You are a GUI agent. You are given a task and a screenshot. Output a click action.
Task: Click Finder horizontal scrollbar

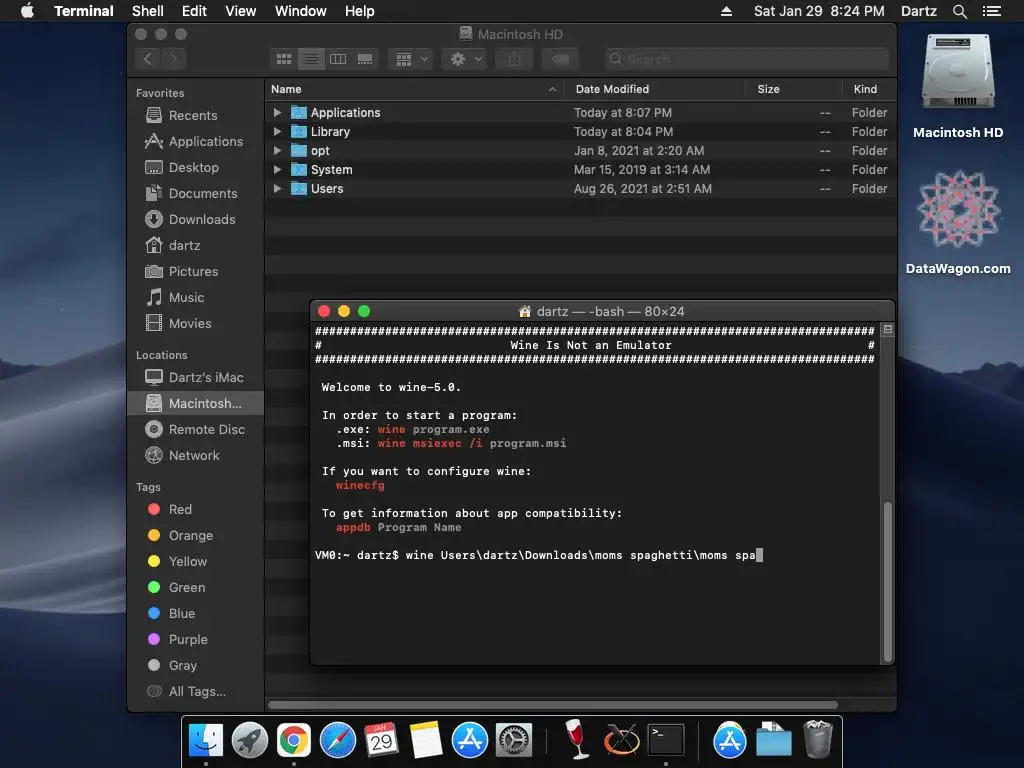point(552,705)
